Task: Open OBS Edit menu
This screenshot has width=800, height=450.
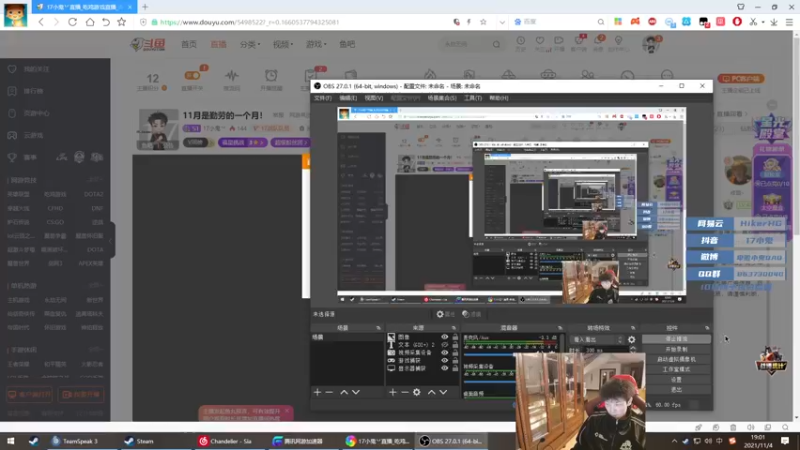Action: pos(348,98)
